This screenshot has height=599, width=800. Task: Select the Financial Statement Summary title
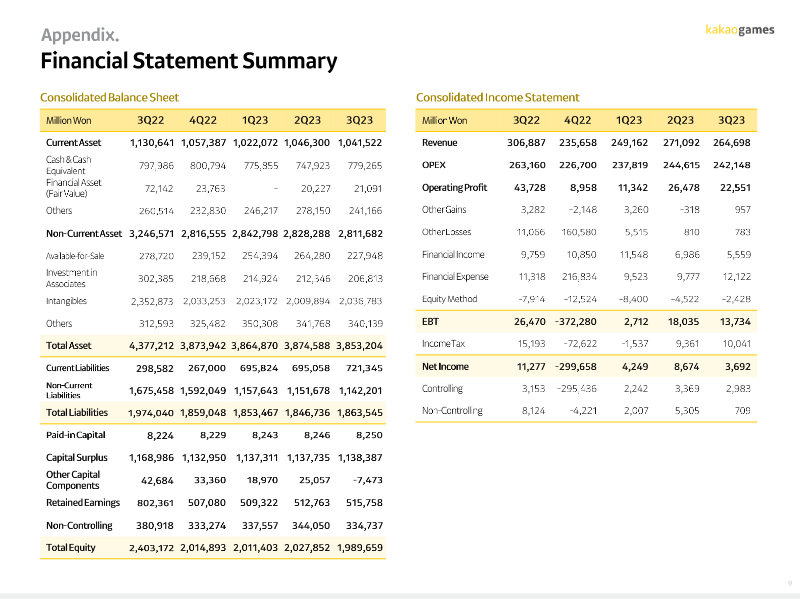click(189, 61)
